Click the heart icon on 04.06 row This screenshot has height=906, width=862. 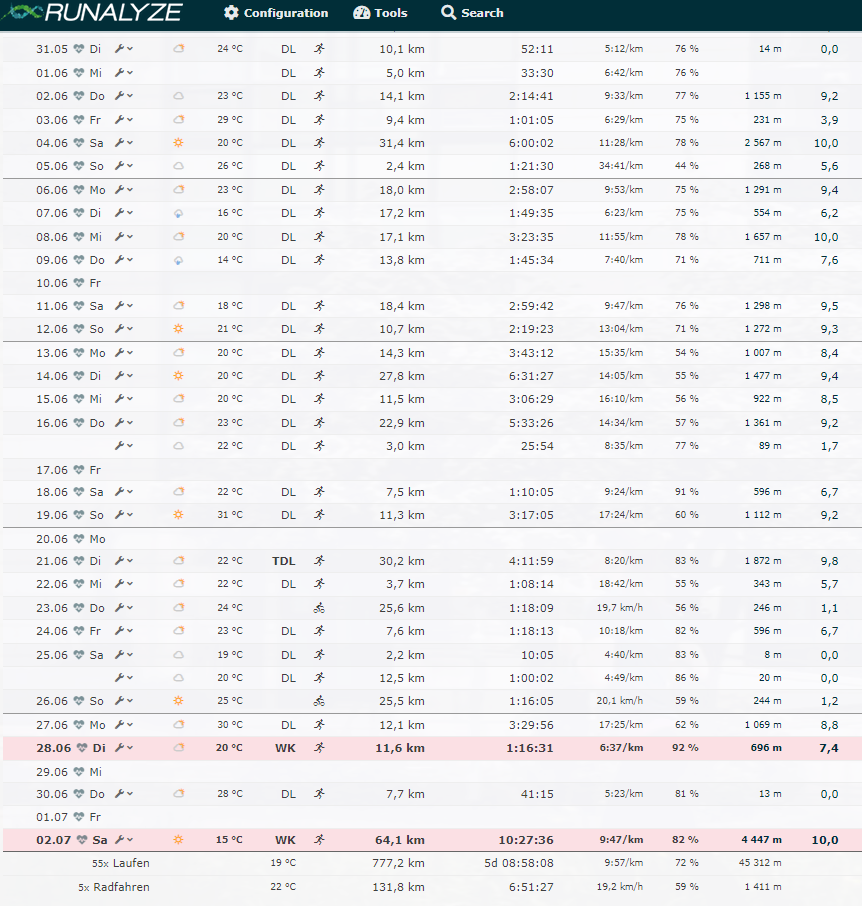(x=79, y=143)
